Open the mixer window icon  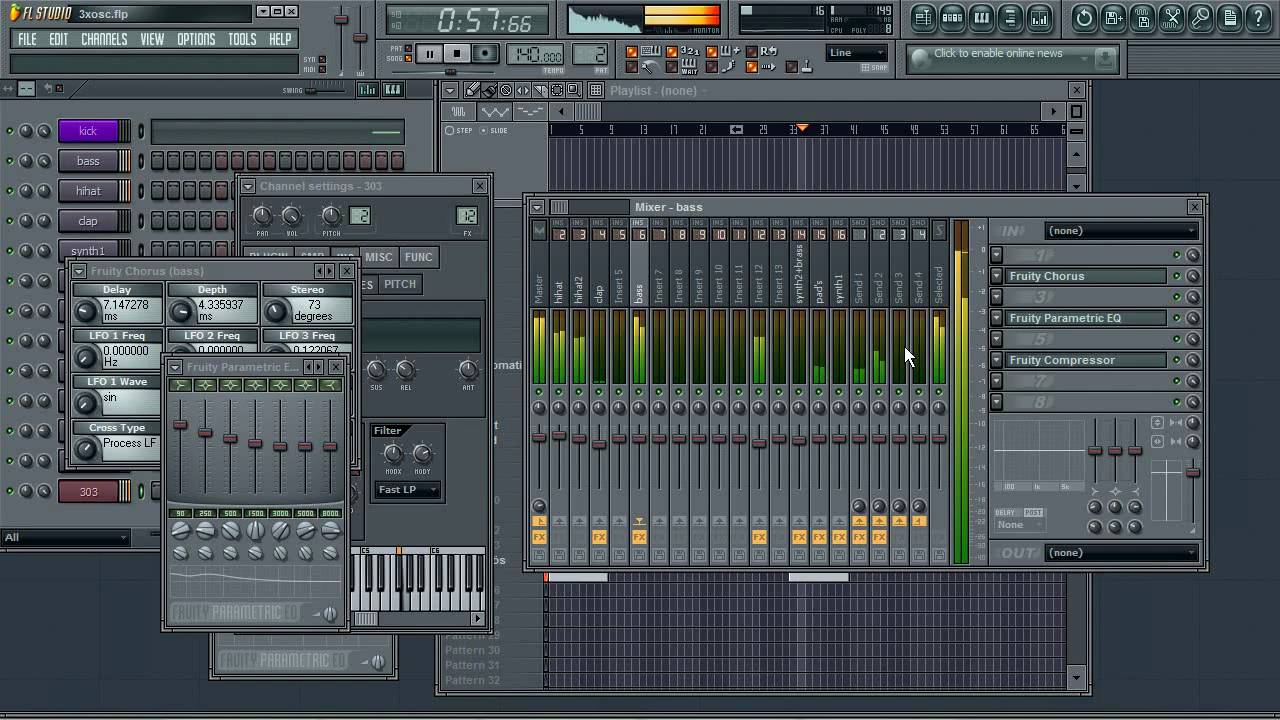tap(1039, 17)
